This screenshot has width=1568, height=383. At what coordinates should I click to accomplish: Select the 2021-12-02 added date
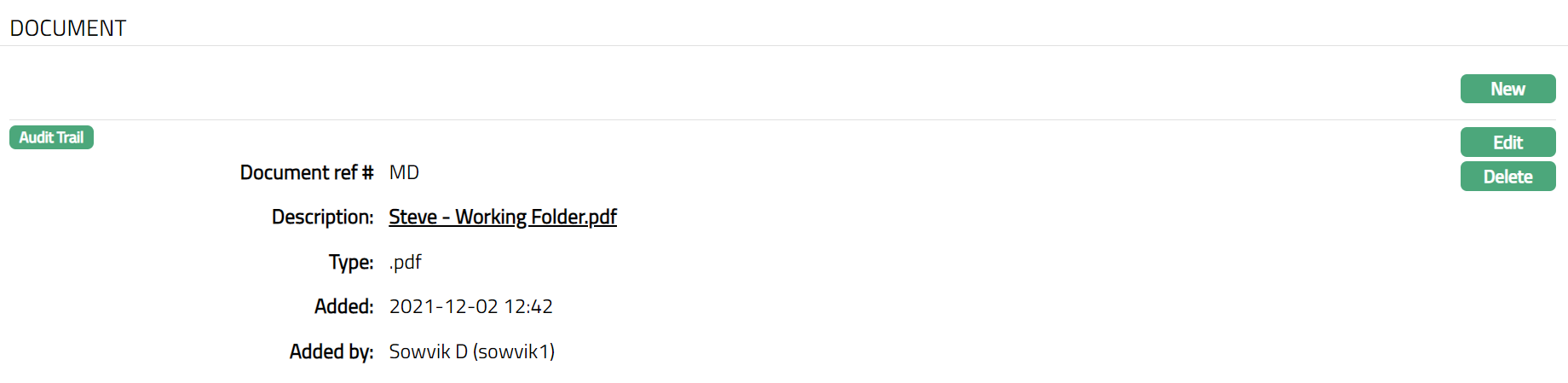click(443, 306)
